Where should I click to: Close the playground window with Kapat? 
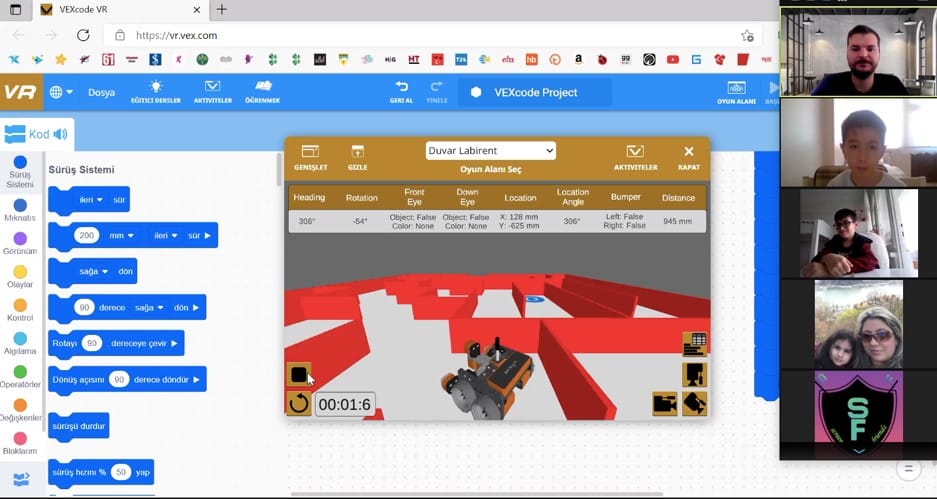click(688, 157)
